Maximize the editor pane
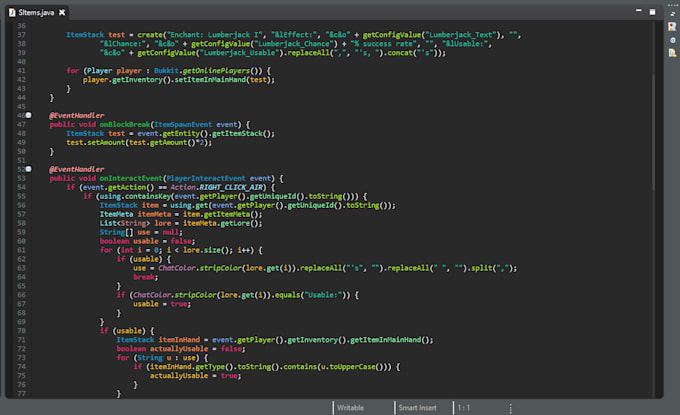This screenshot has width=680, height=415. coord(652,12)
